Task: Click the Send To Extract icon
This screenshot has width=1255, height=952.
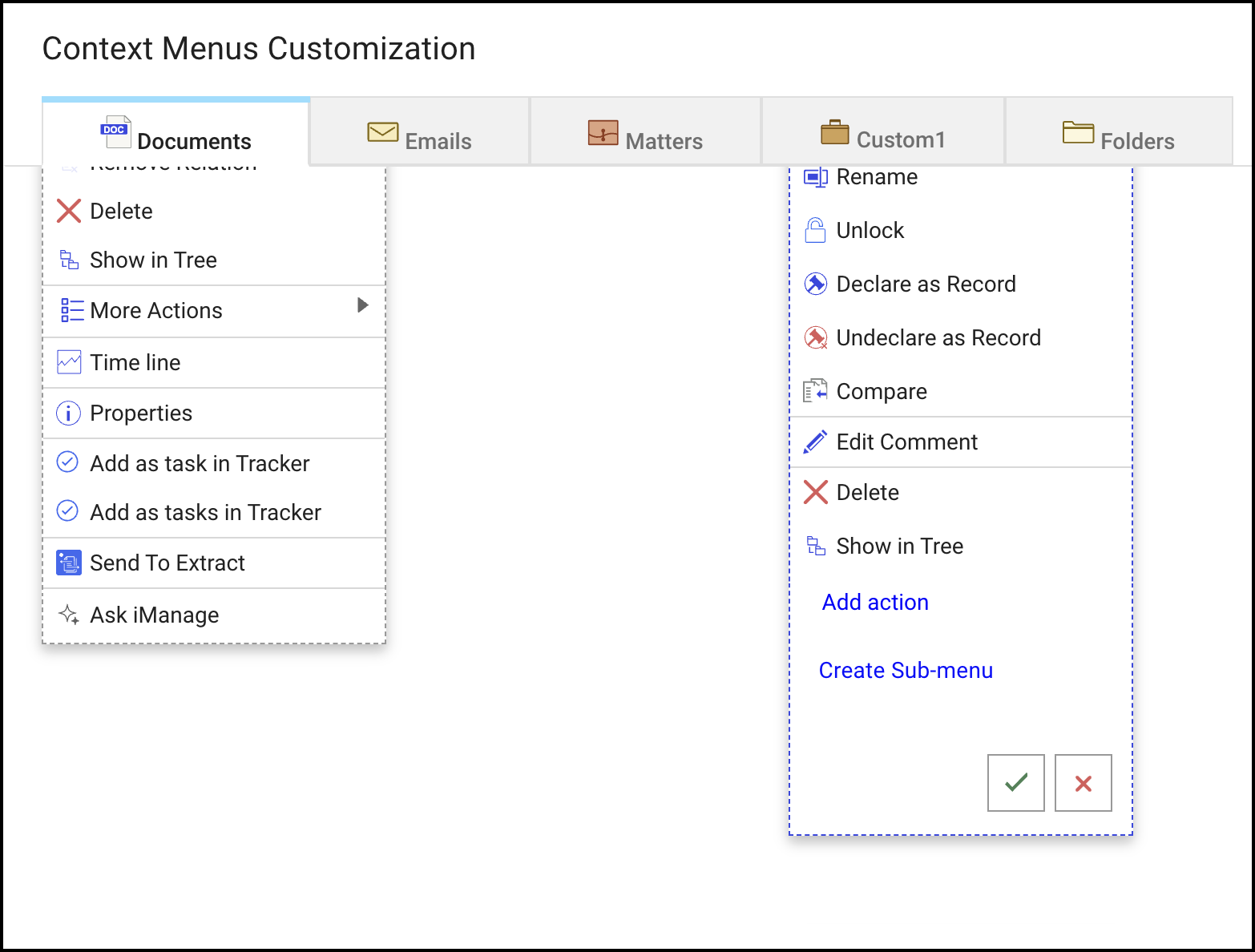Action: 69,563
